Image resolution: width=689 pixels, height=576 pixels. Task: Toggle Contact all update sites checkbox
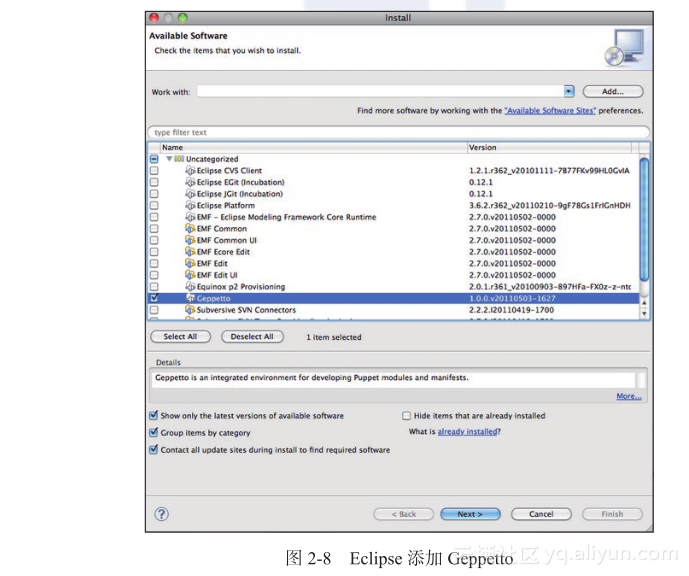153,449
